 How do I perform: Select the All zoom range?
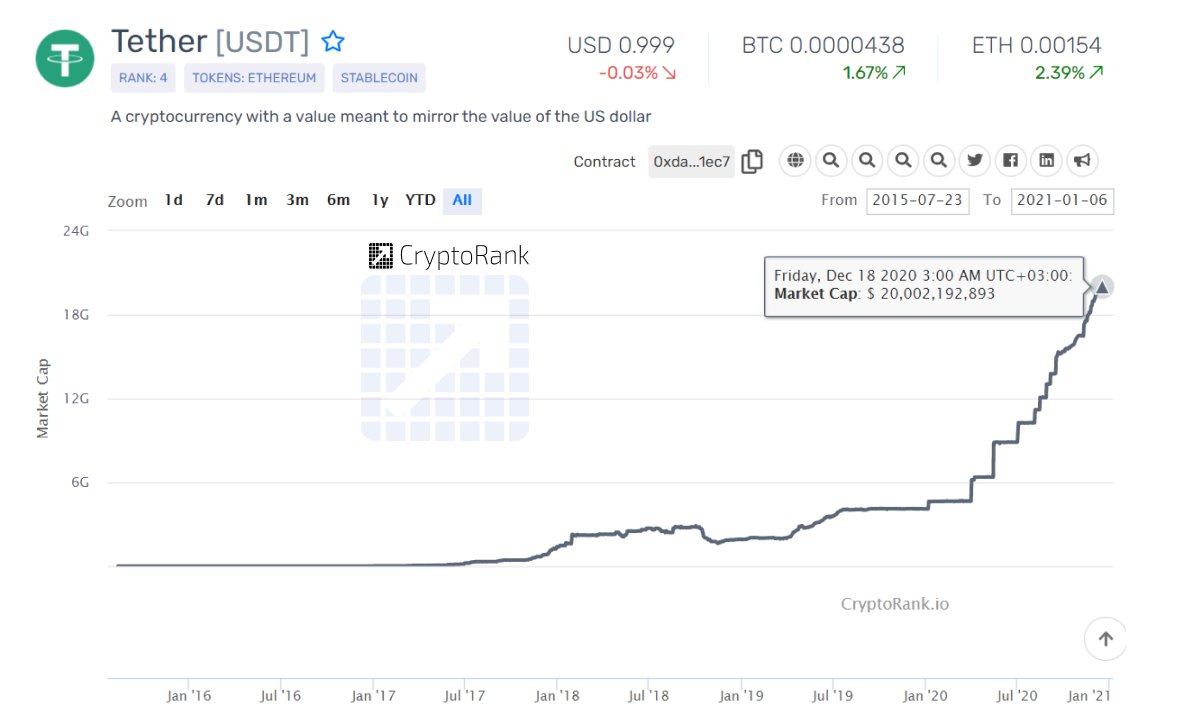(x=462, y=201)
